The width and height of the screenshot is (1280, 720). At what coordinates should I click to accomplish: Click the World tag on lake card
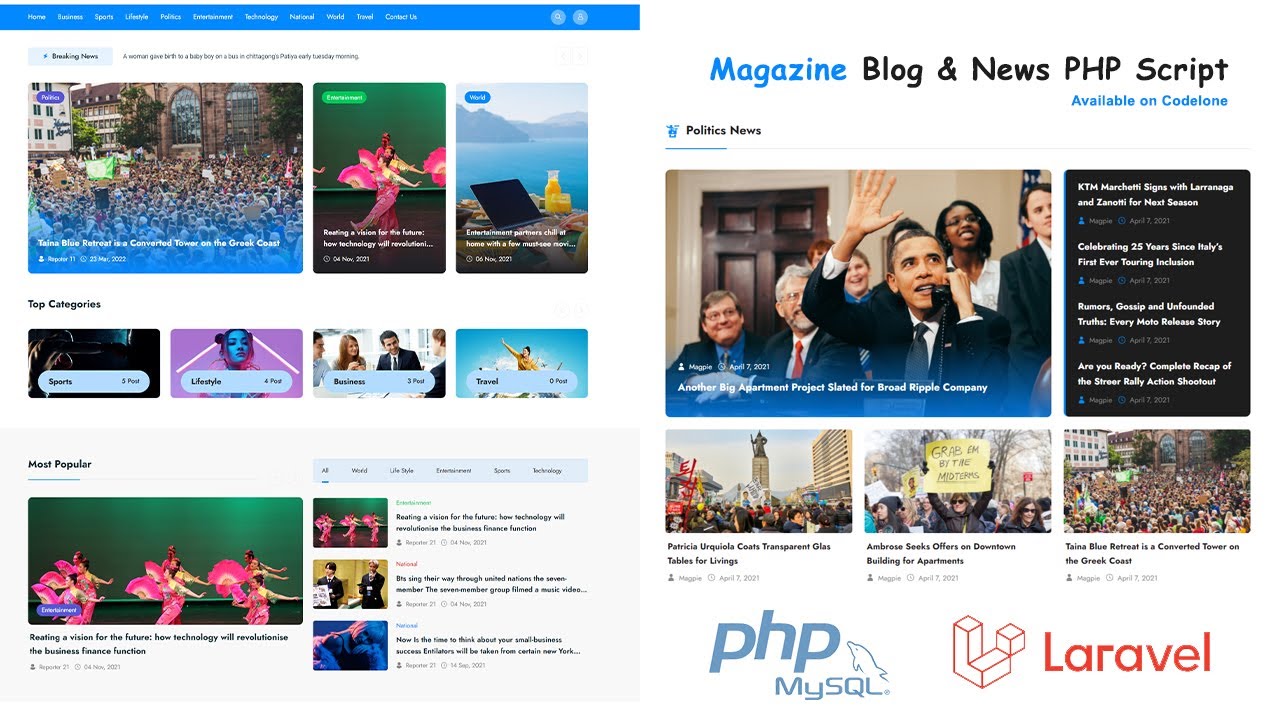coord(477,98)
